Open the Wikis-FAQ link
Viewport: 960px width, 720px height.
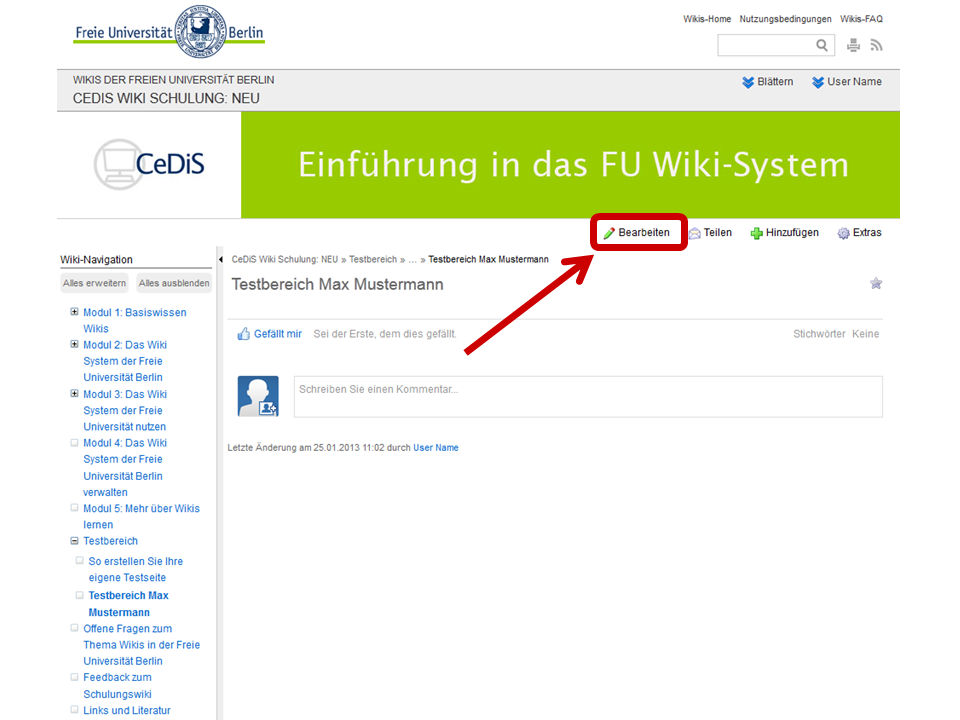coord(861,19)
